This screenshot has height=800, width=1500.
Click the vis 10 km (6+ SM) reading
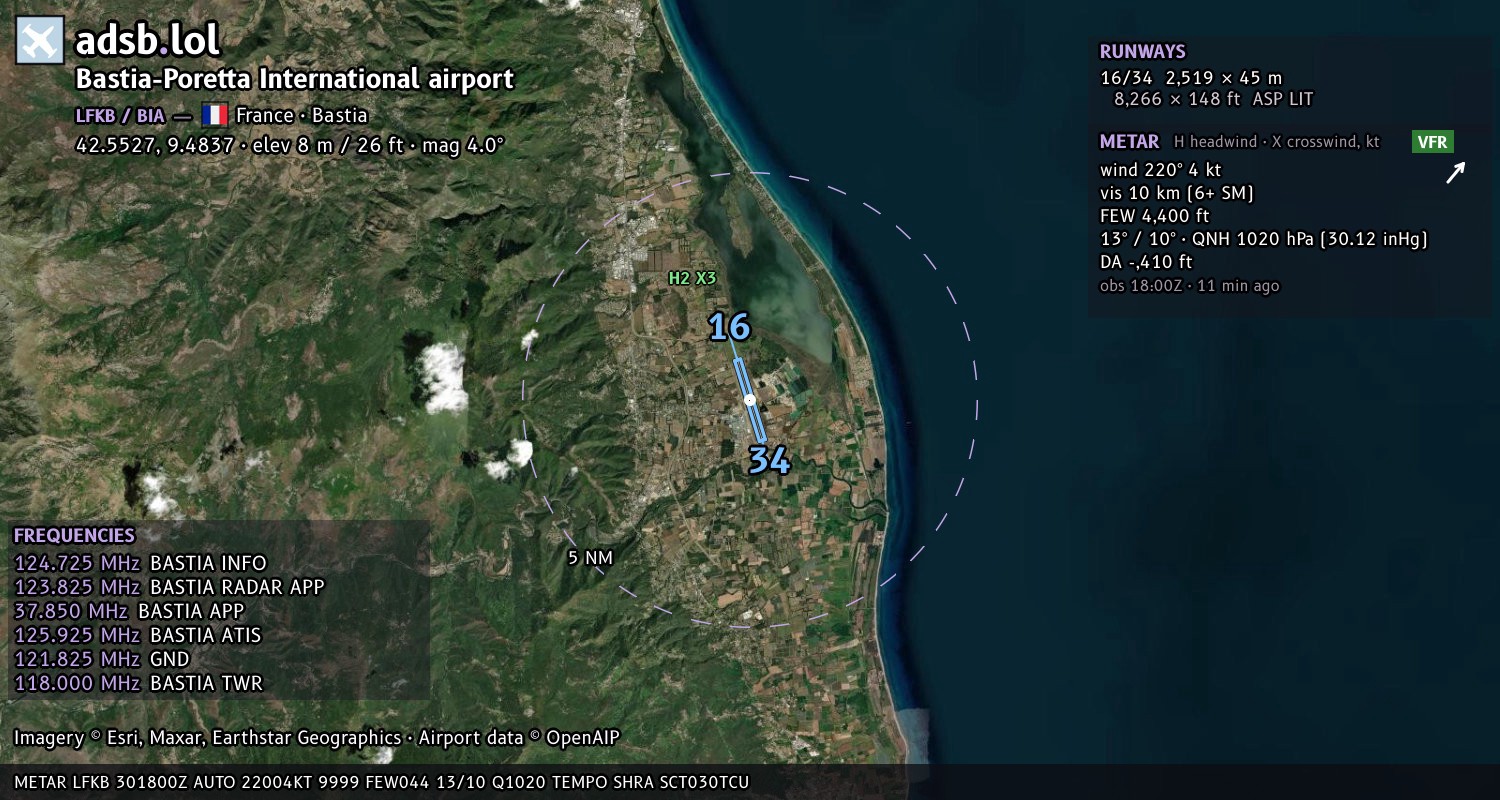pyautogui.click(x=1177, y=193)
